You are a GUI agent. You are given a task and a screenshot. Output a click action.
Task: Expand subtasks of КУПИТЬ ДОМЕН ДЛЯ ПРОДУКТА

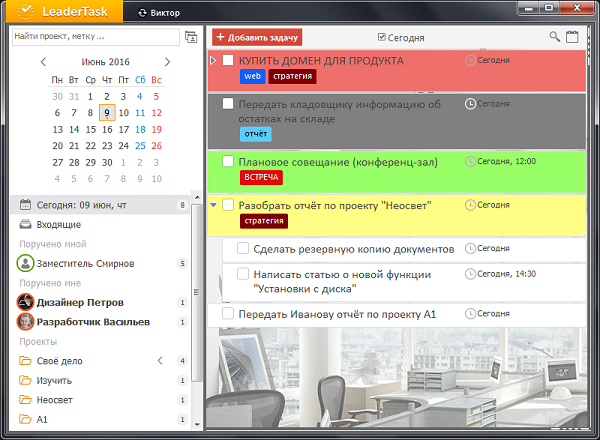click(214, 60)
